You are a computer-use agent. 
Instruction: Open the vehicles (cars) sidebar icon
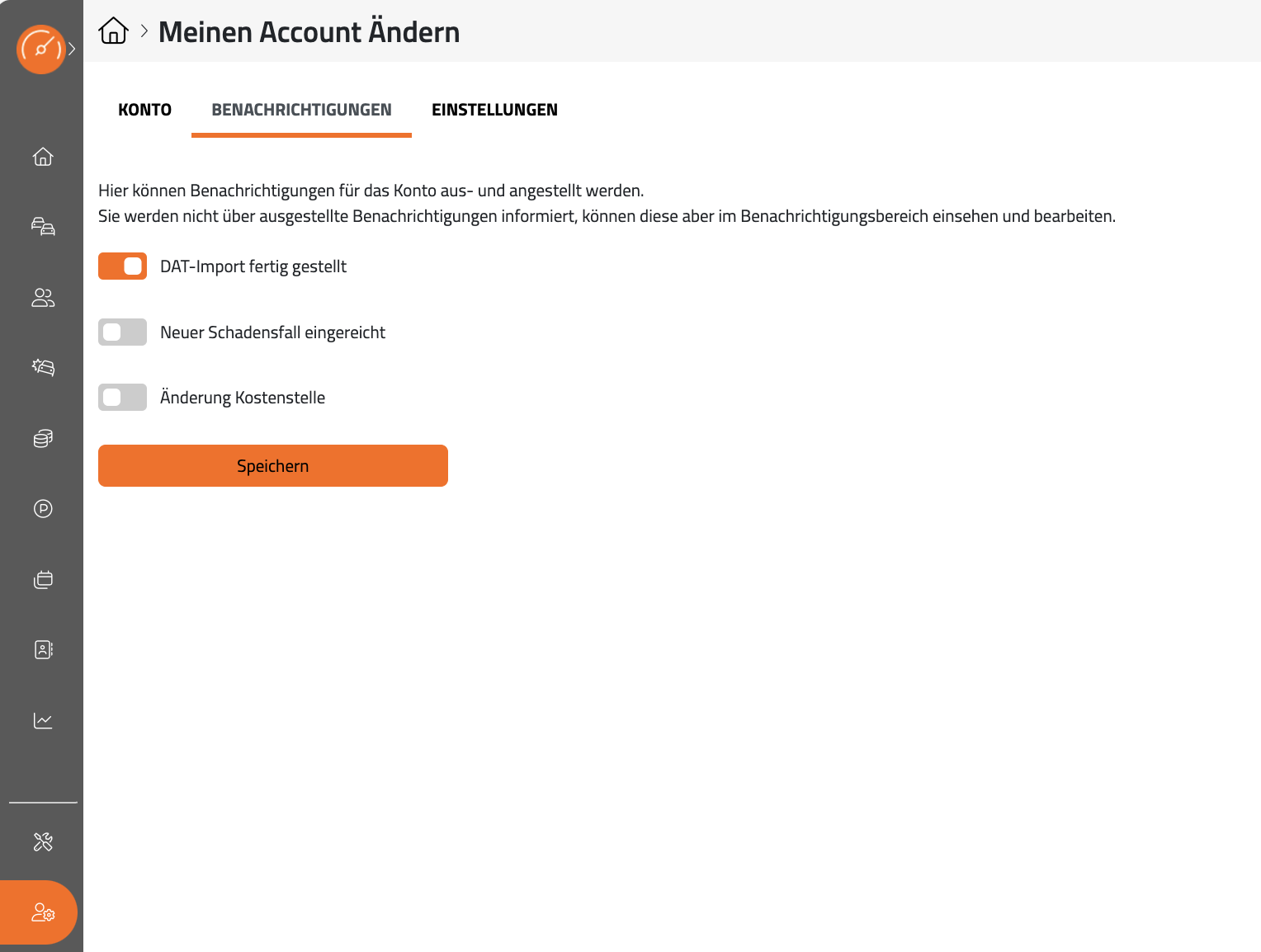(43, 226)
